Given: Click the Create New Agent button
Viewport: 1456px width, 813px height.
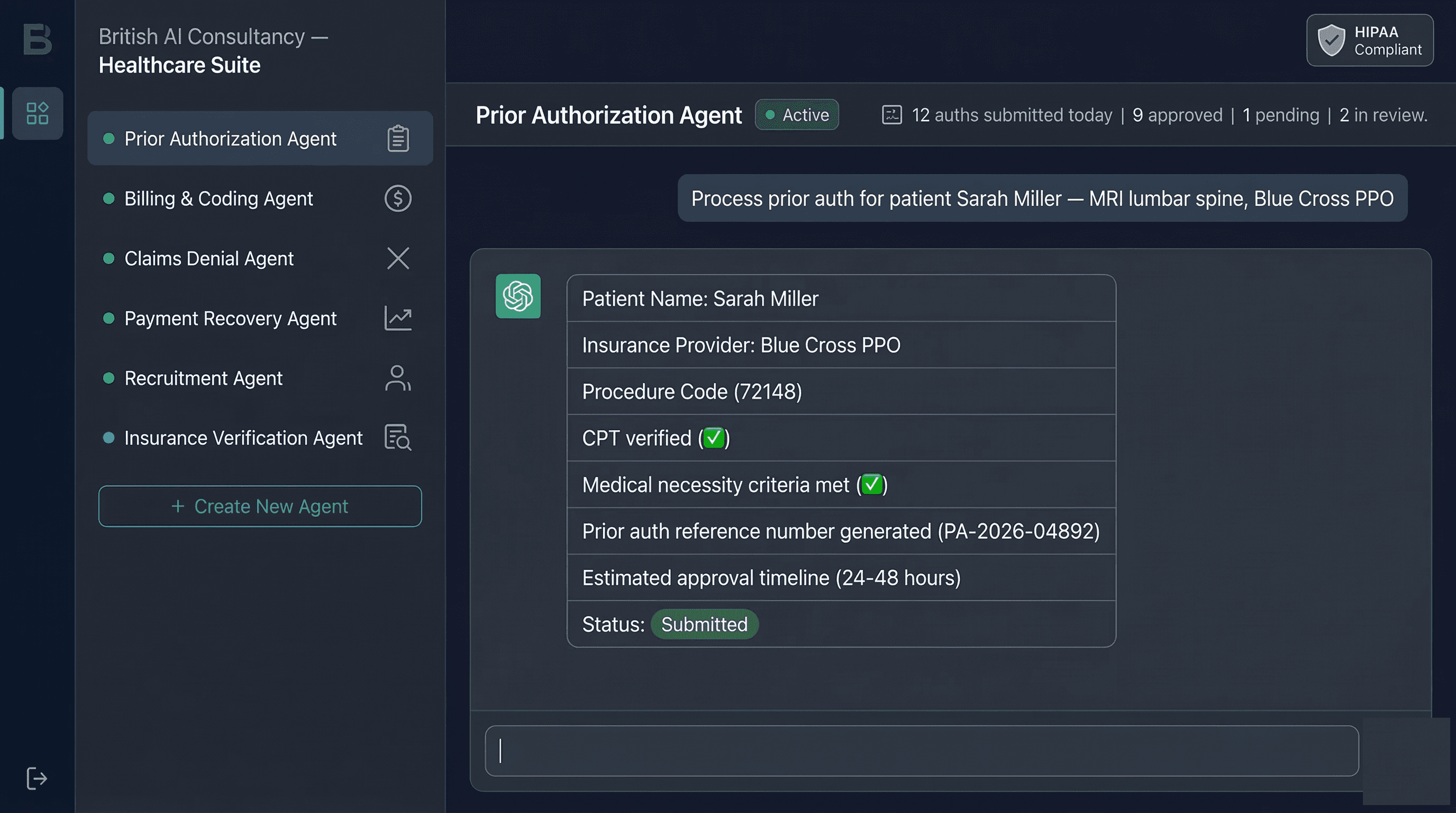Looking at the screenshot, I should coord(260,506).
